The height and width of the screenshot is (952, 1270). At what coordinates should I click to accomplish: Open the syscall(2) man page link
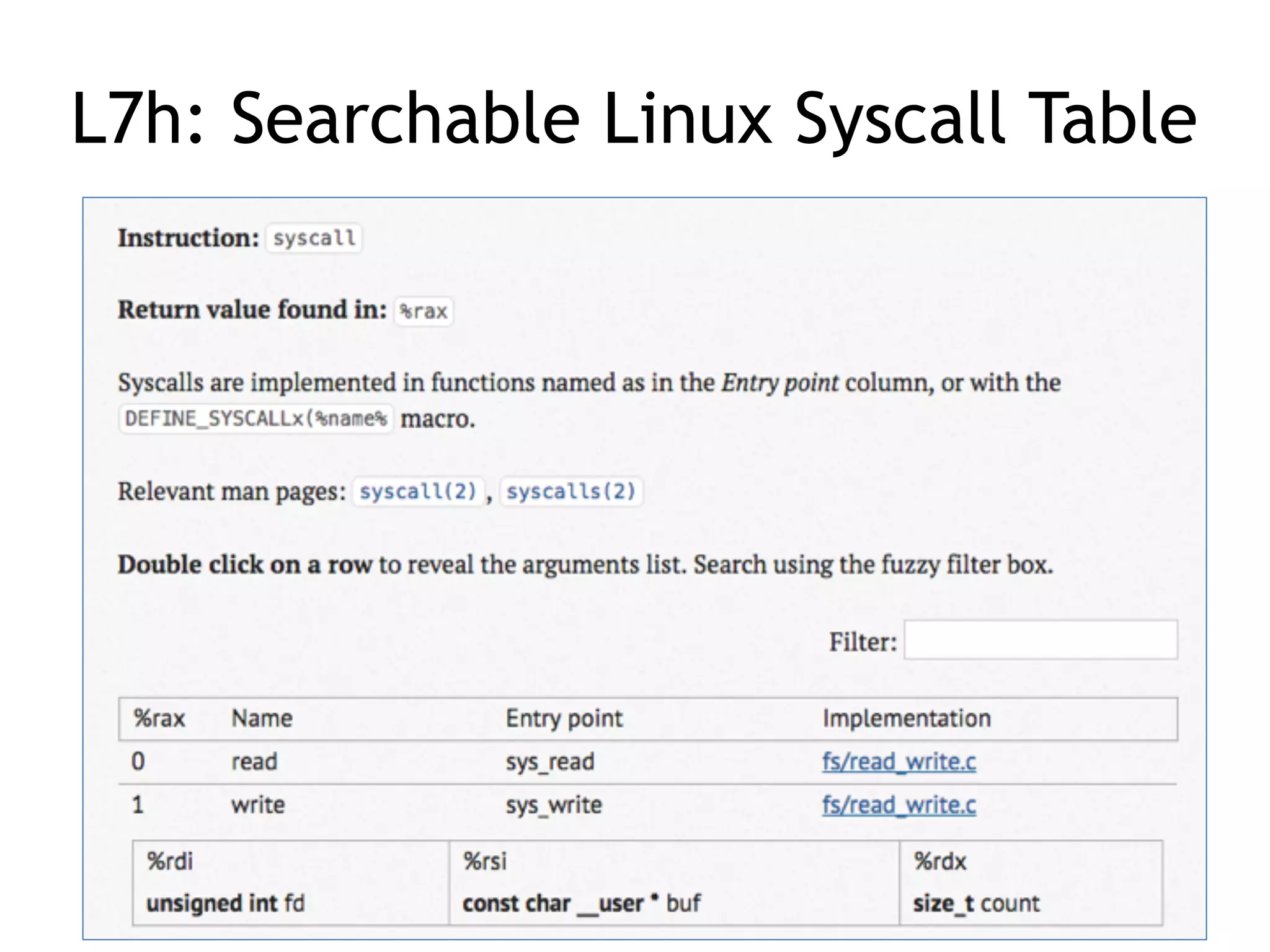point(418,491)
